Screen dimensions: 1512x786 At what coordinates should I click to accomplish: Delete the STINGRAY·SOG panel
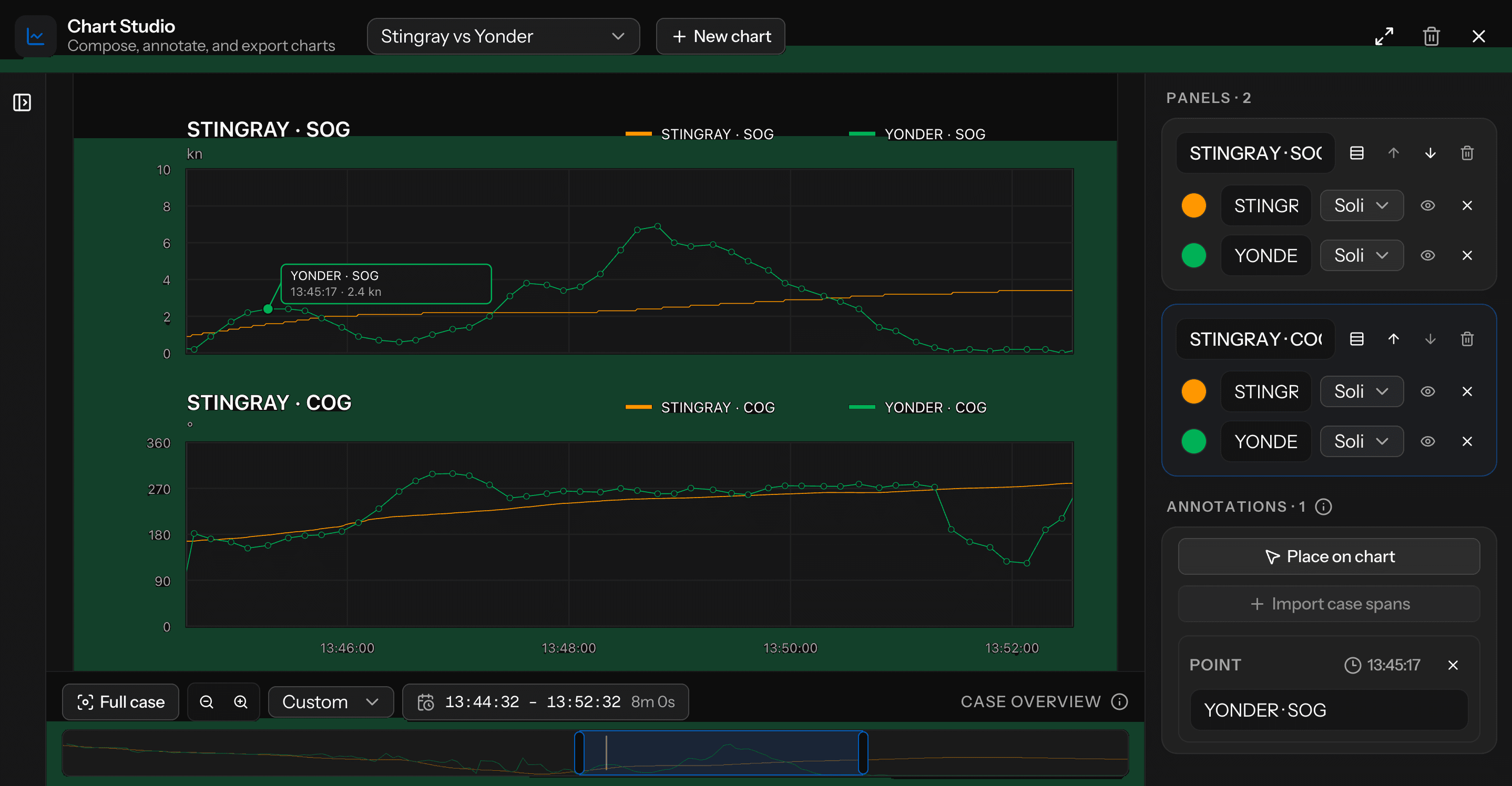1467,153
